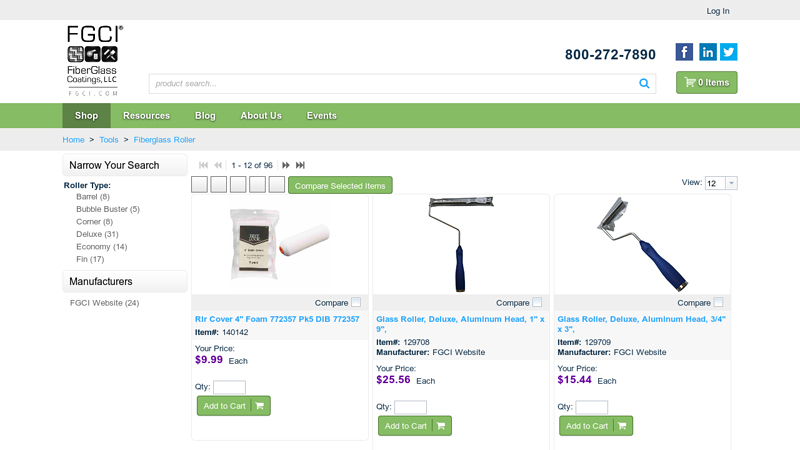Check Compare for Glass Roller 1" x 9"
Viewport: 800px width, 450px height.
(x=537, y=303)
